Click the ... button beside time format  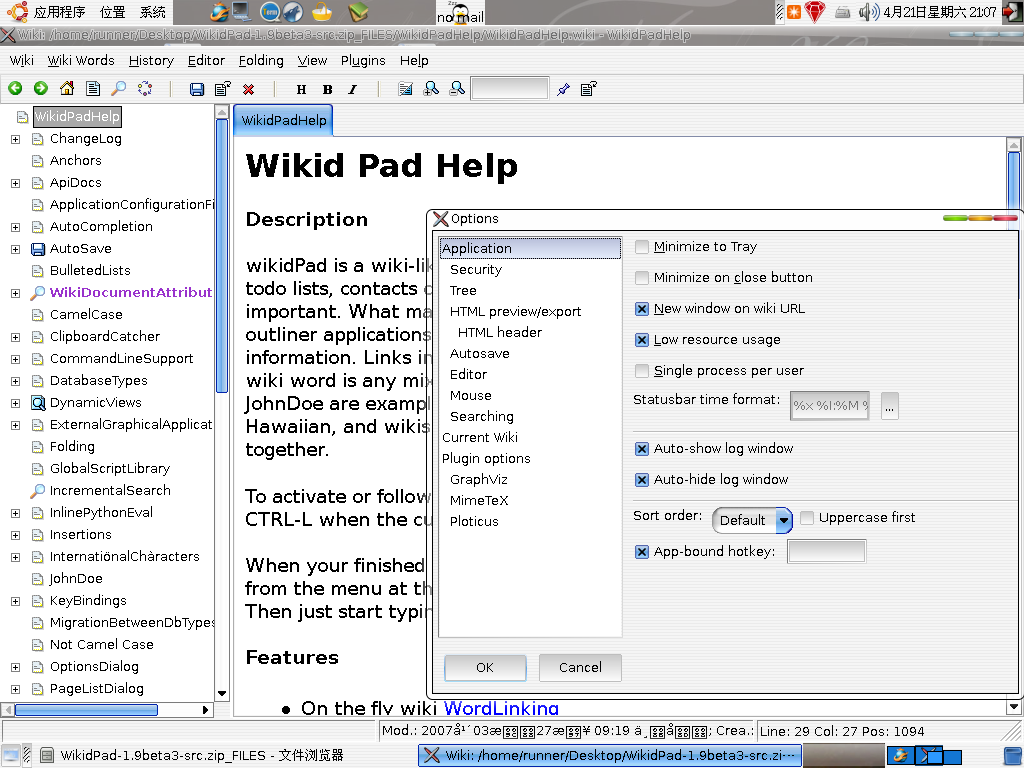(889, 406)
